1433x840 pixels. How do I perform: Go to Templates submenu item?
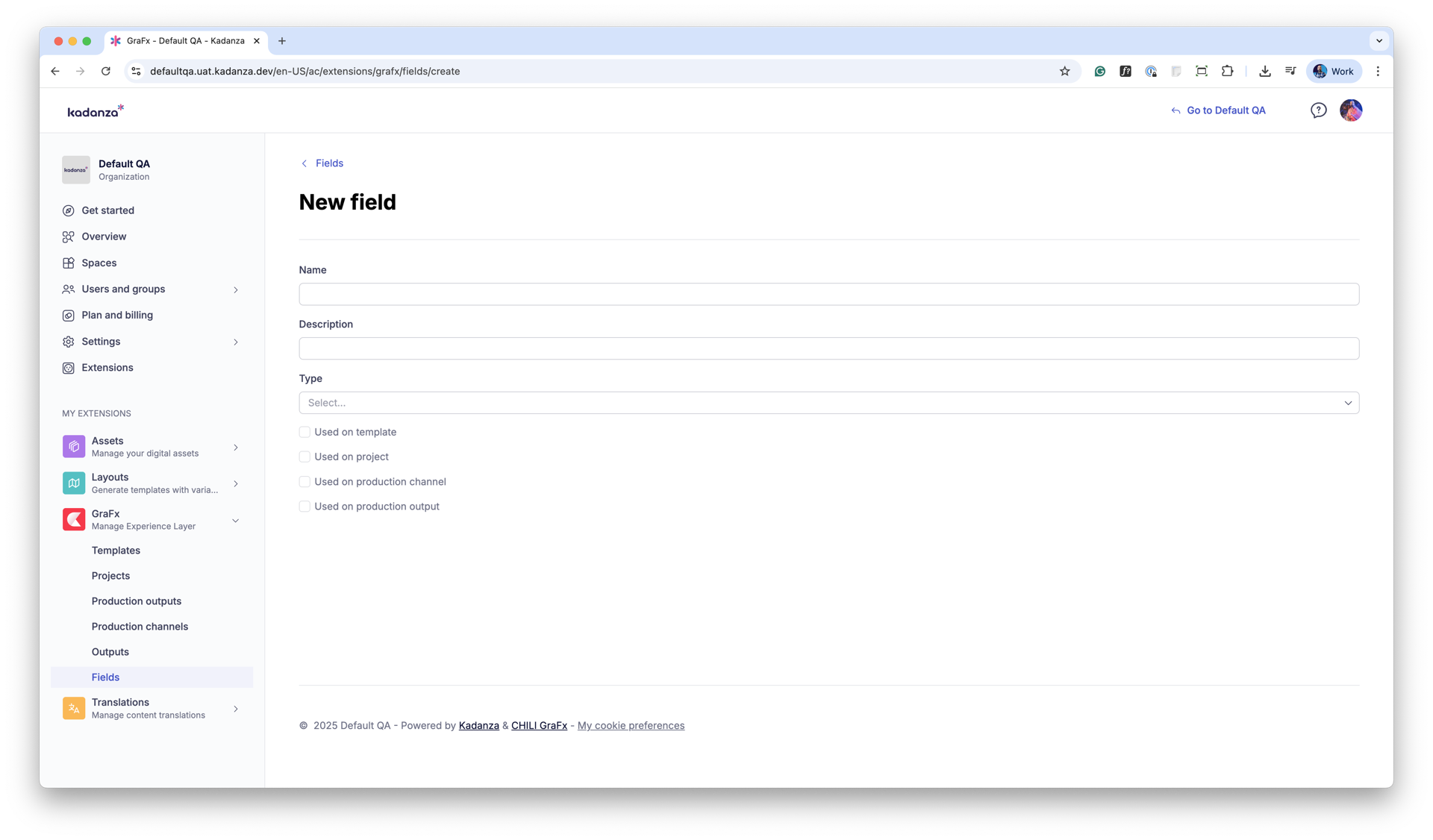pyautogui.click(x=116, y=551)
